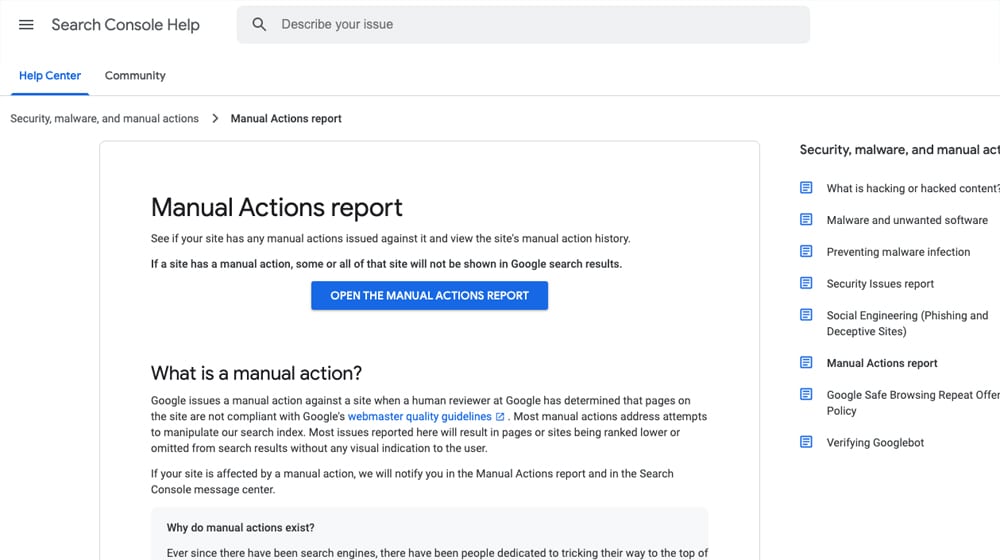Viewport: 1000px width, 560px height.
Task: Click the Manual Actions report page heading
Action: click(x=277, y=208)
